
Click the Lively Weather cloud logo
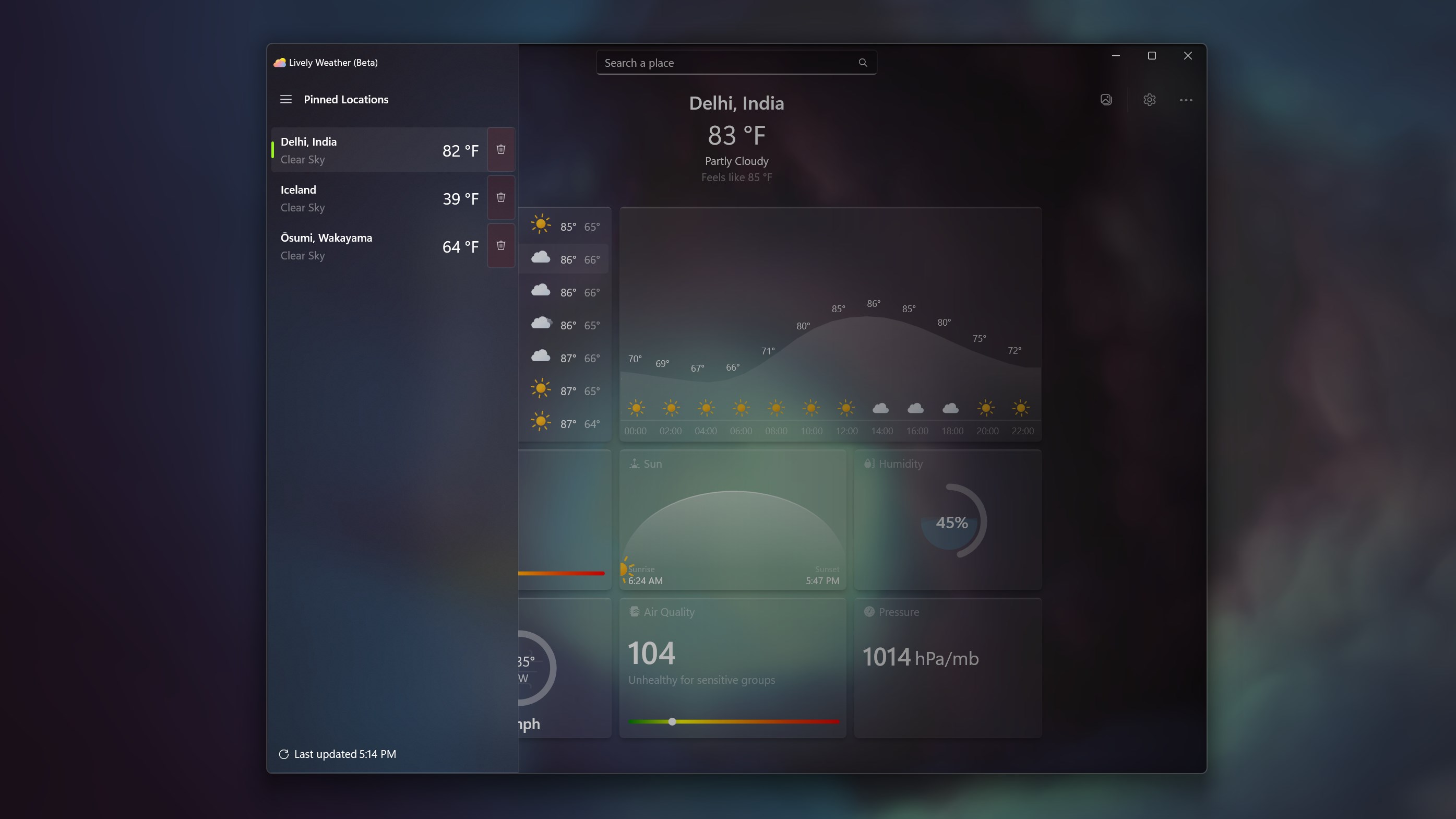coord(279,62)
